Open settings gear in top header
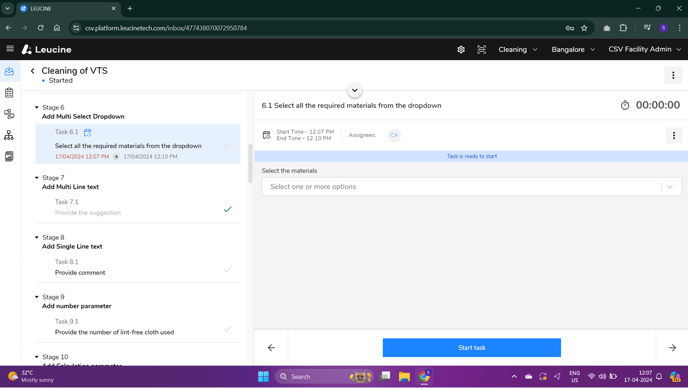The image size is (688, 388). [461, 50]
